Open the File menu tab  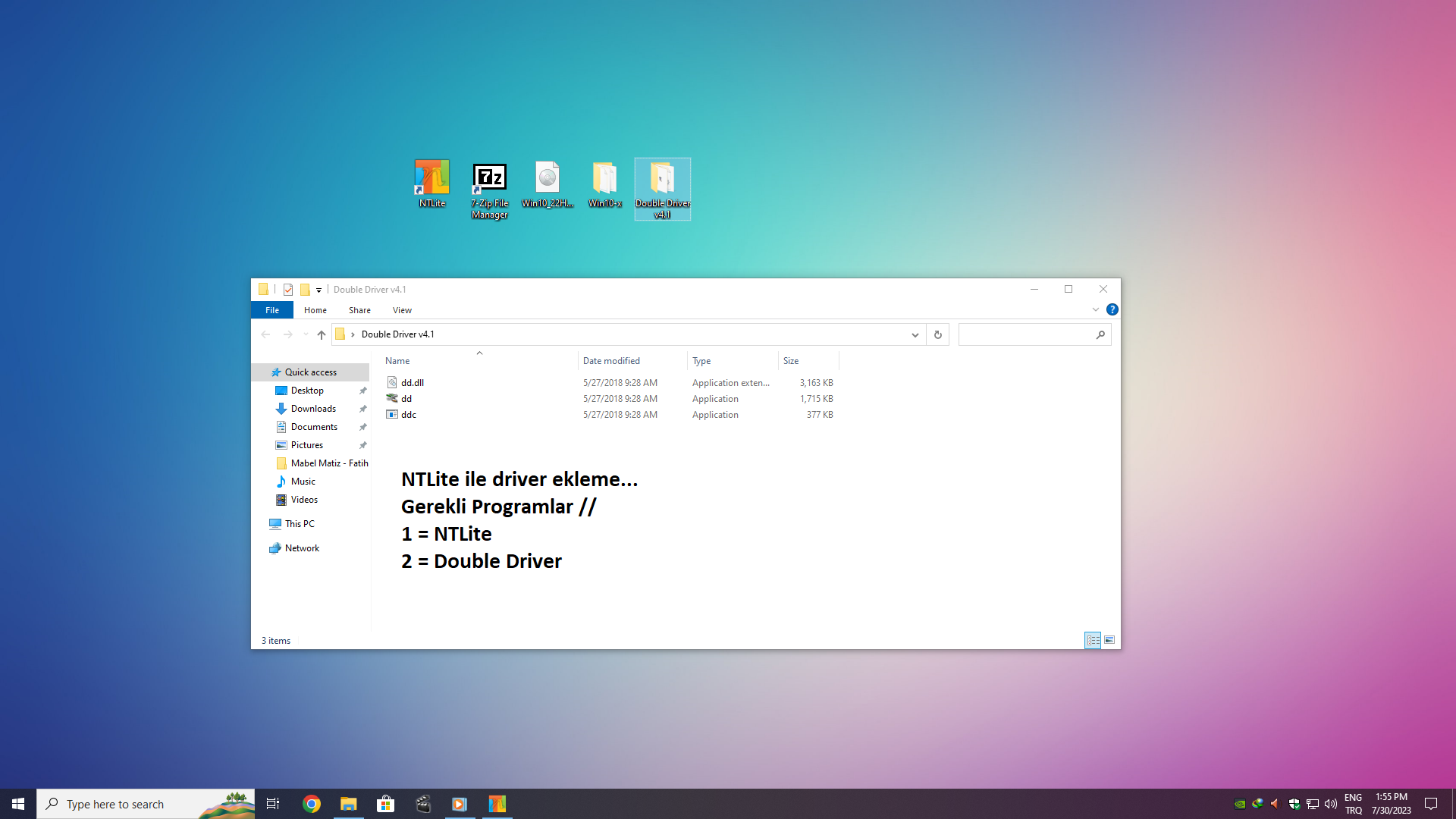tap(271, 310)
